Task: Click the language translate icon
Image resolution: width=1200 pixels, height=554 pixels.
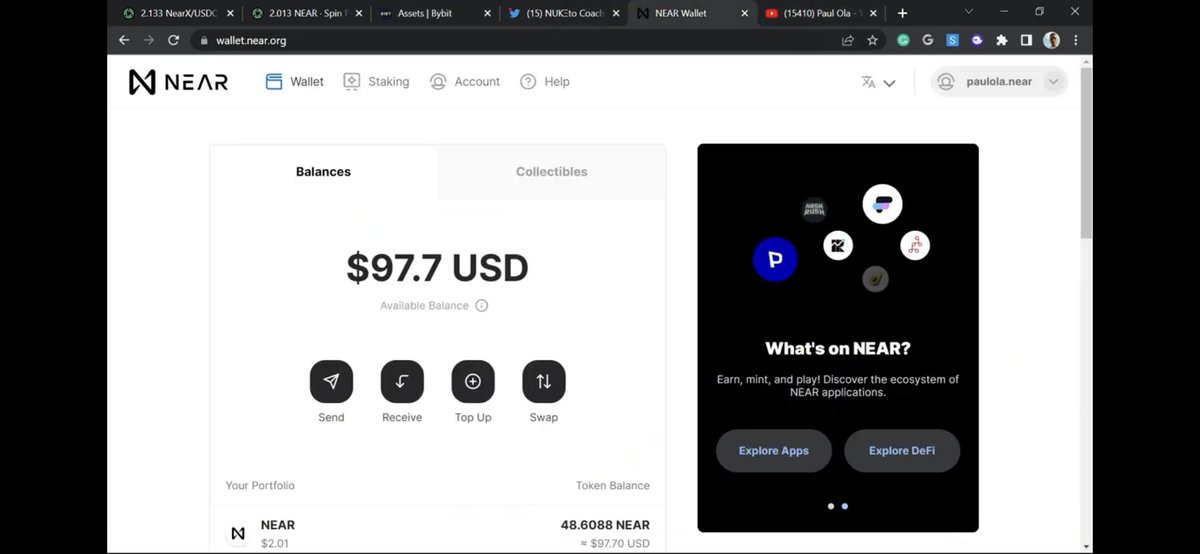Action: click(x=868, y=82)
